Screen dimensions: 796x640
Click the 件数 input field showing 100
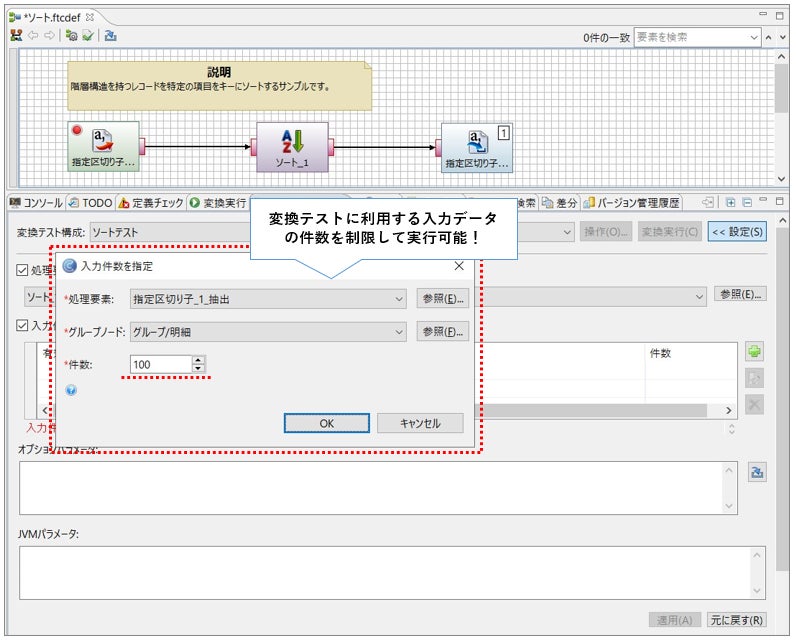(x=161, y=364)
